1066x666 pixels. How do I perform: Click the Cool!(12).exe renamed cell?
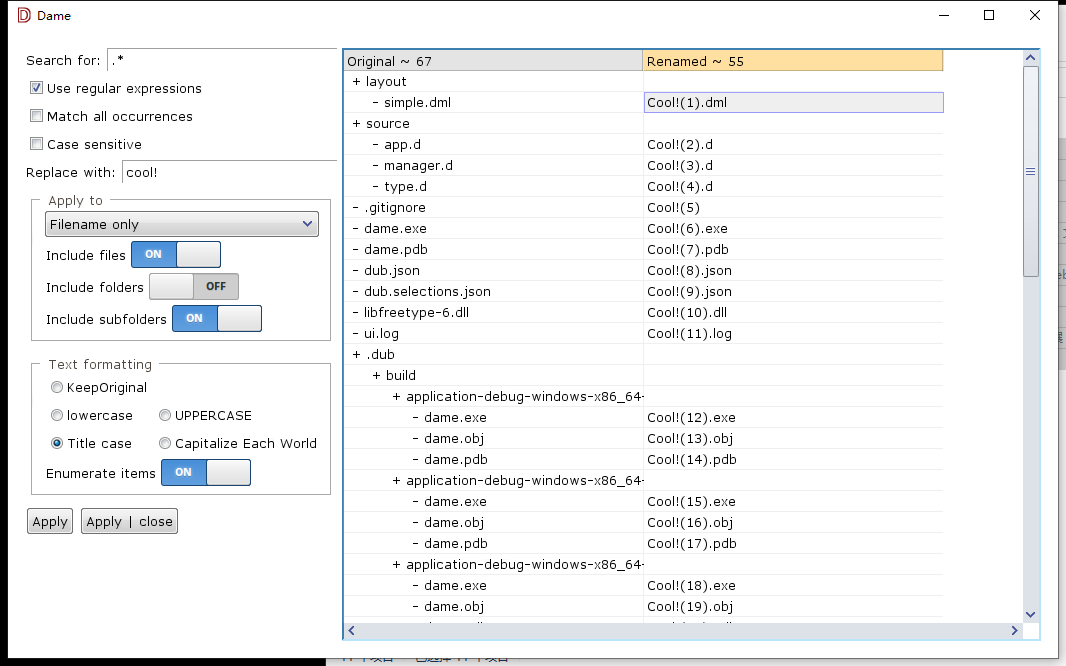coord(793,418)
